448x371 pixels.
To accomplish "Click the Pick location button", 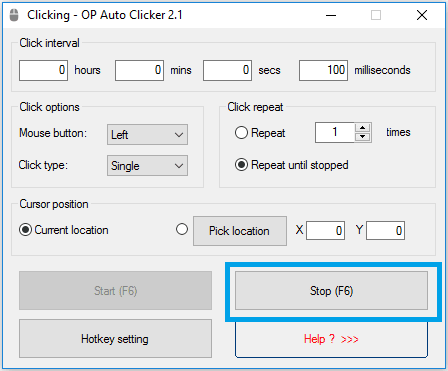I will [240, 231].
